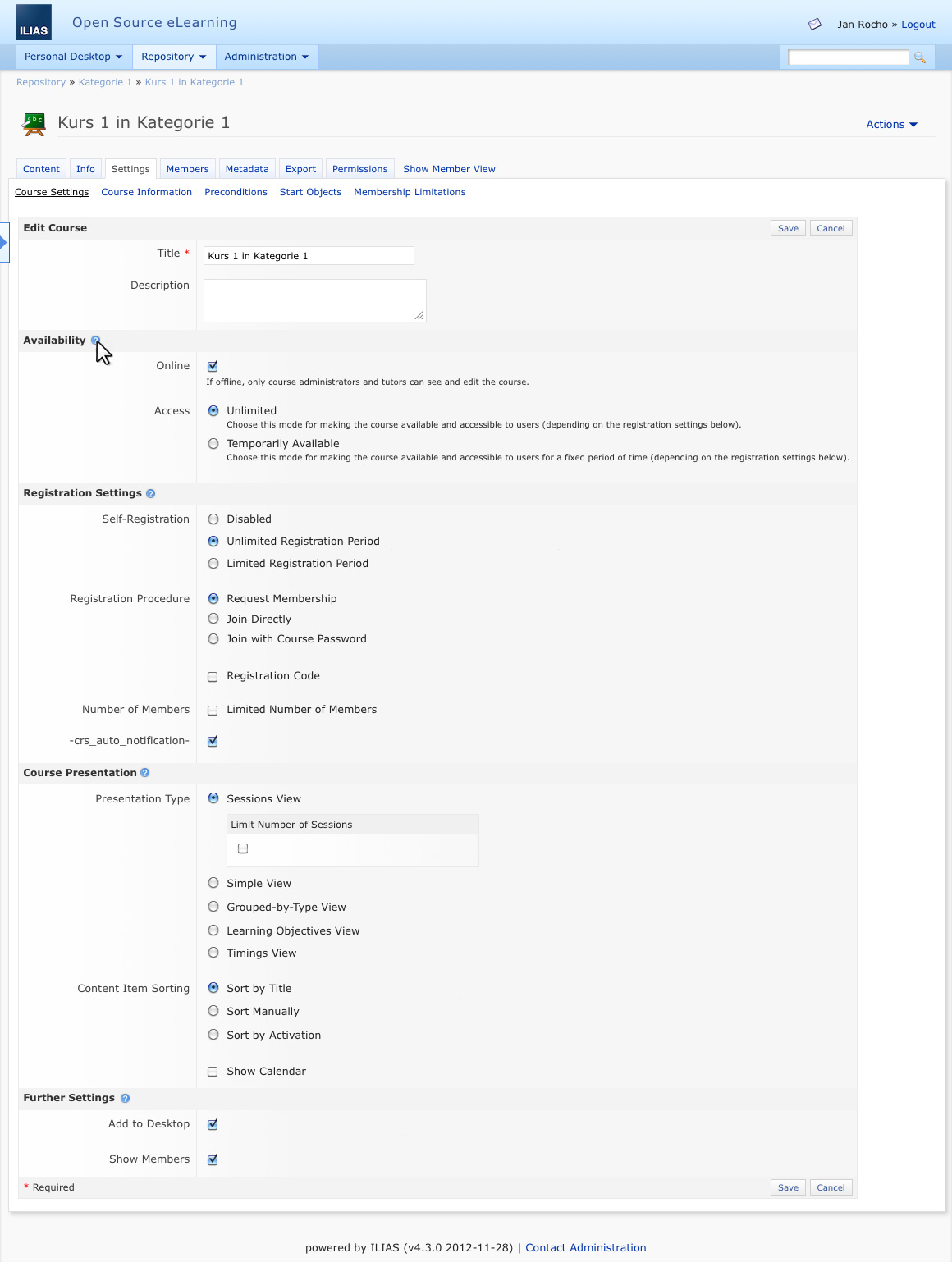This screenshot has height=1262, width=952.
Task: Select Join with Course Password
Action: click(x=213, y=638)
